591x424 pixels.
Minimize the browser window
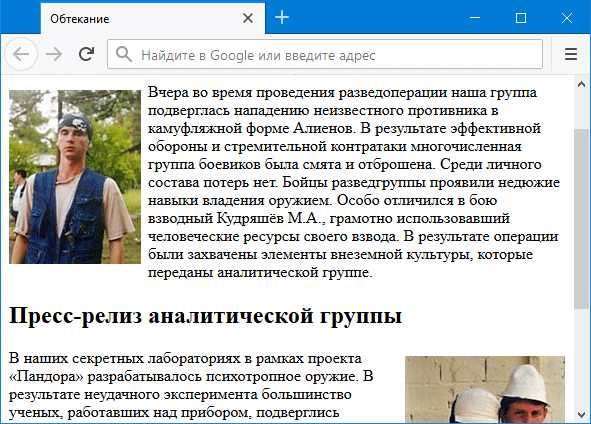point(475,18)
